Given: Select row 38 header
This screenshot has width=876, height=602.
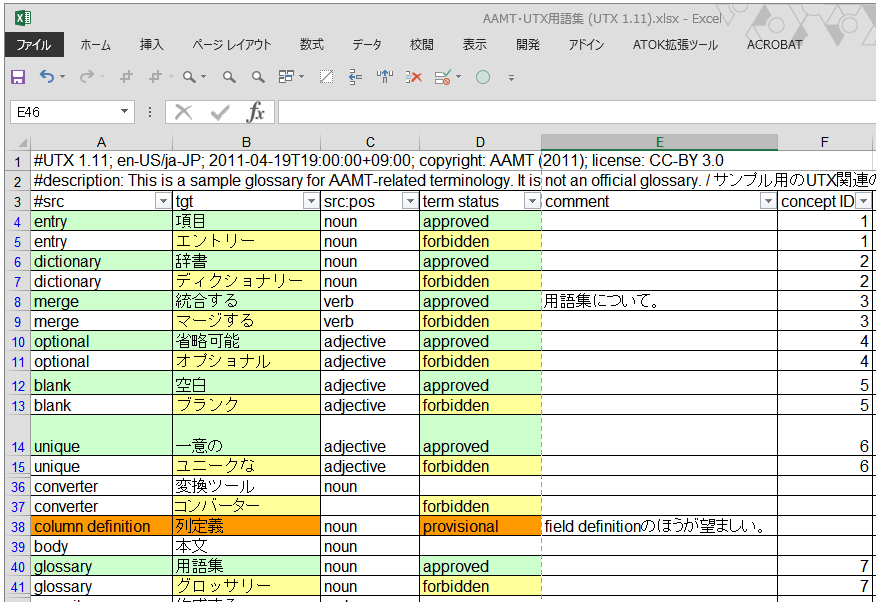Looking at the screenshot, I should point(17,527).
